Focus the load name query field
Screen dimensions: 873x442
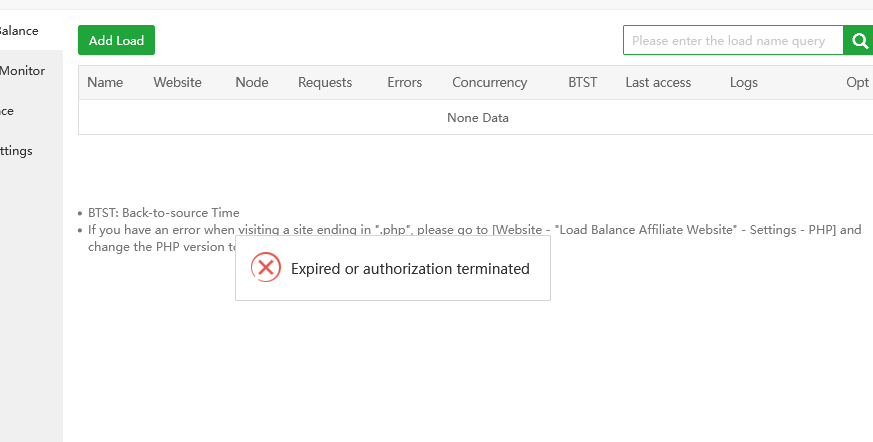point(732,41)
